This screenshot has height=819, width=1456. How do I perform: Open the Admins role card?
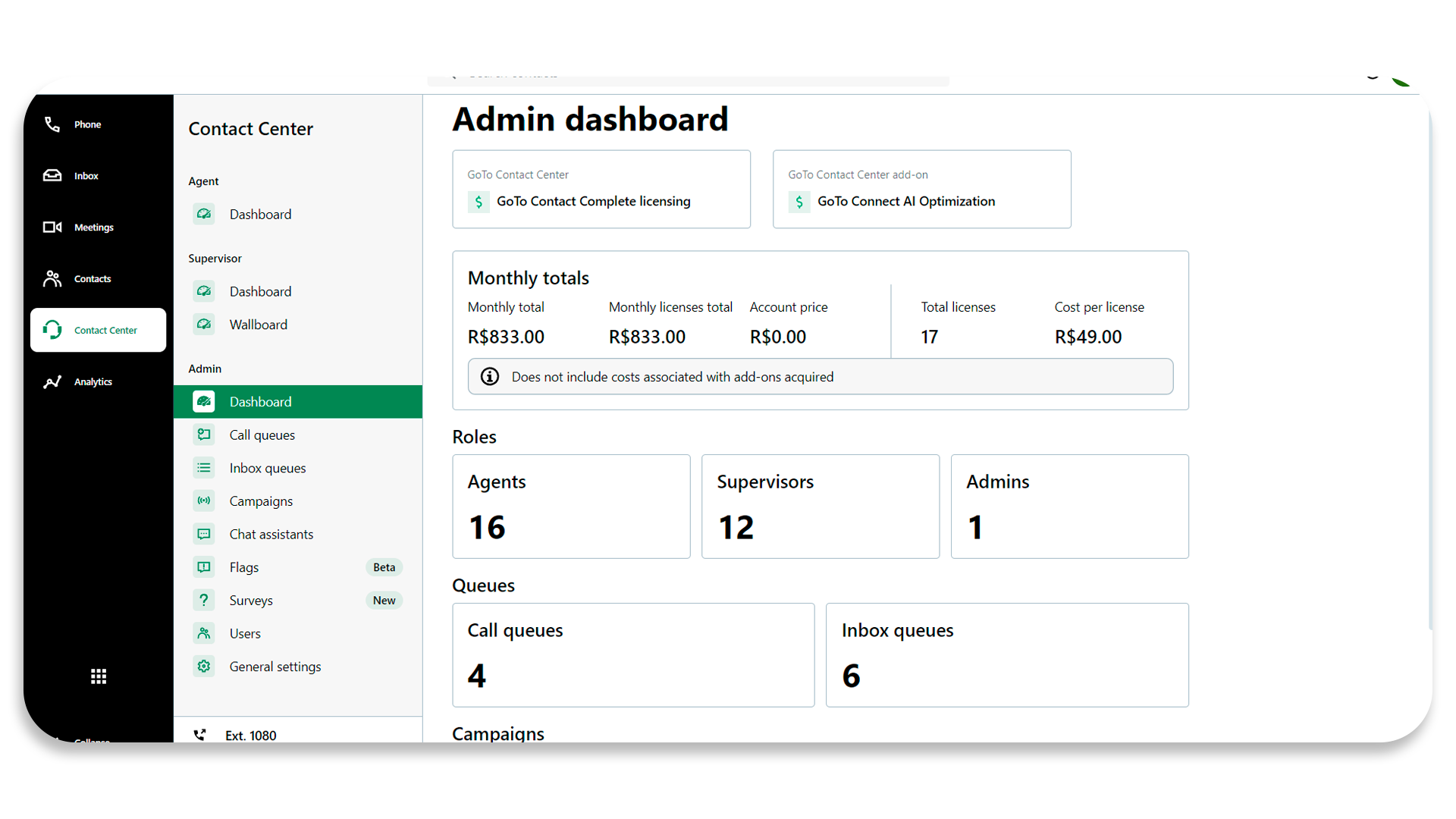click(x=1070, y=507)
